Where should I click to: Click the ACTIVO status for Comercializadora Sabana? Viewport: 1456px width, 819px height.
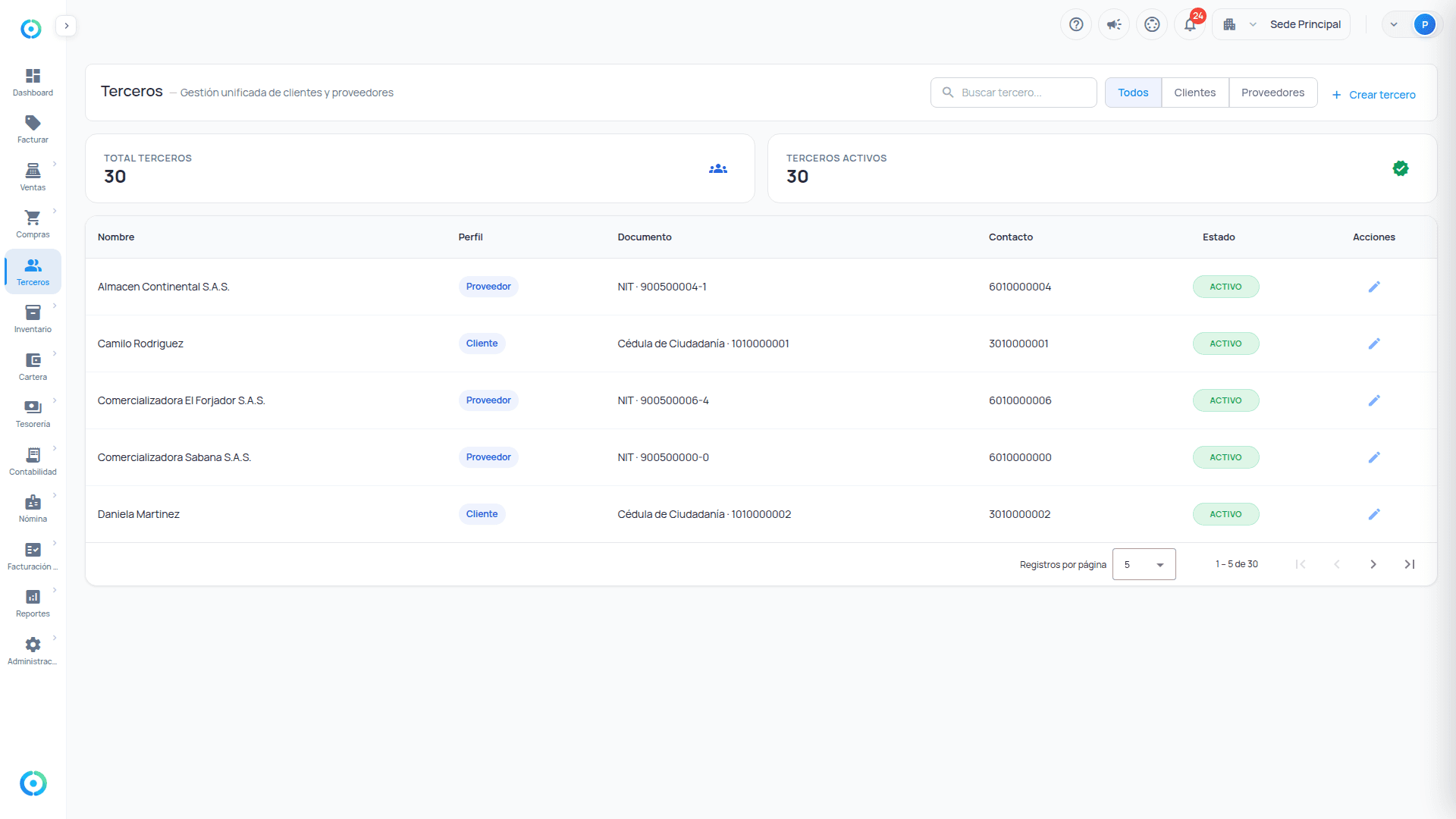[1225, 457]
